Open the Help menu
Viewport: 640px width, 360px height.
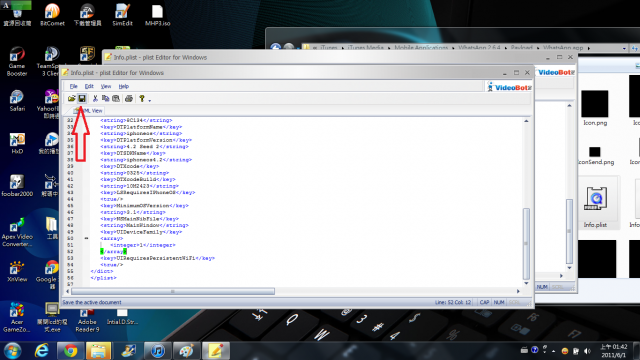point(124,86)
